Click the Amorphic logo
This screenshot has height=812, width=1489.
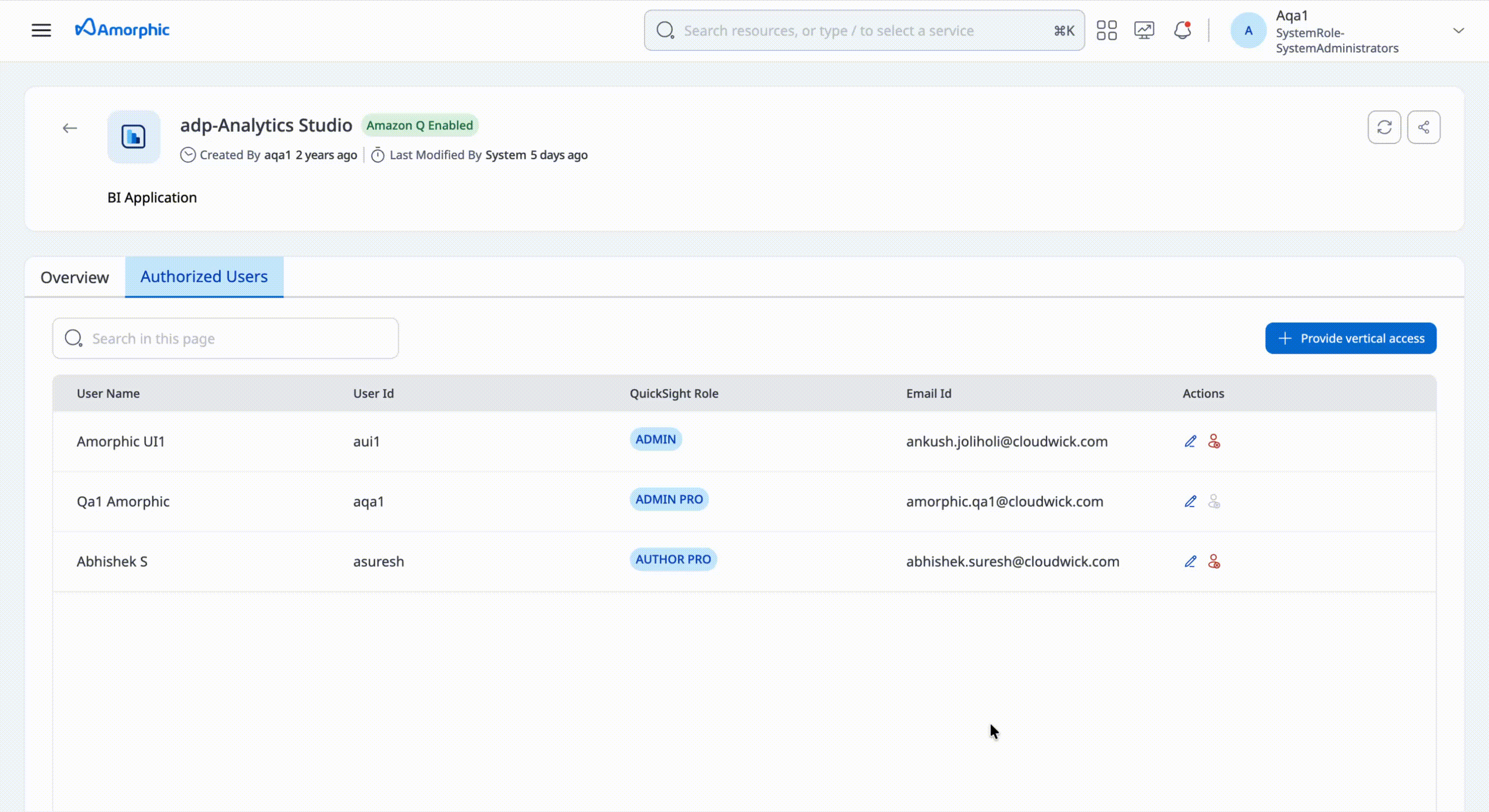click(x=122, y=29)
